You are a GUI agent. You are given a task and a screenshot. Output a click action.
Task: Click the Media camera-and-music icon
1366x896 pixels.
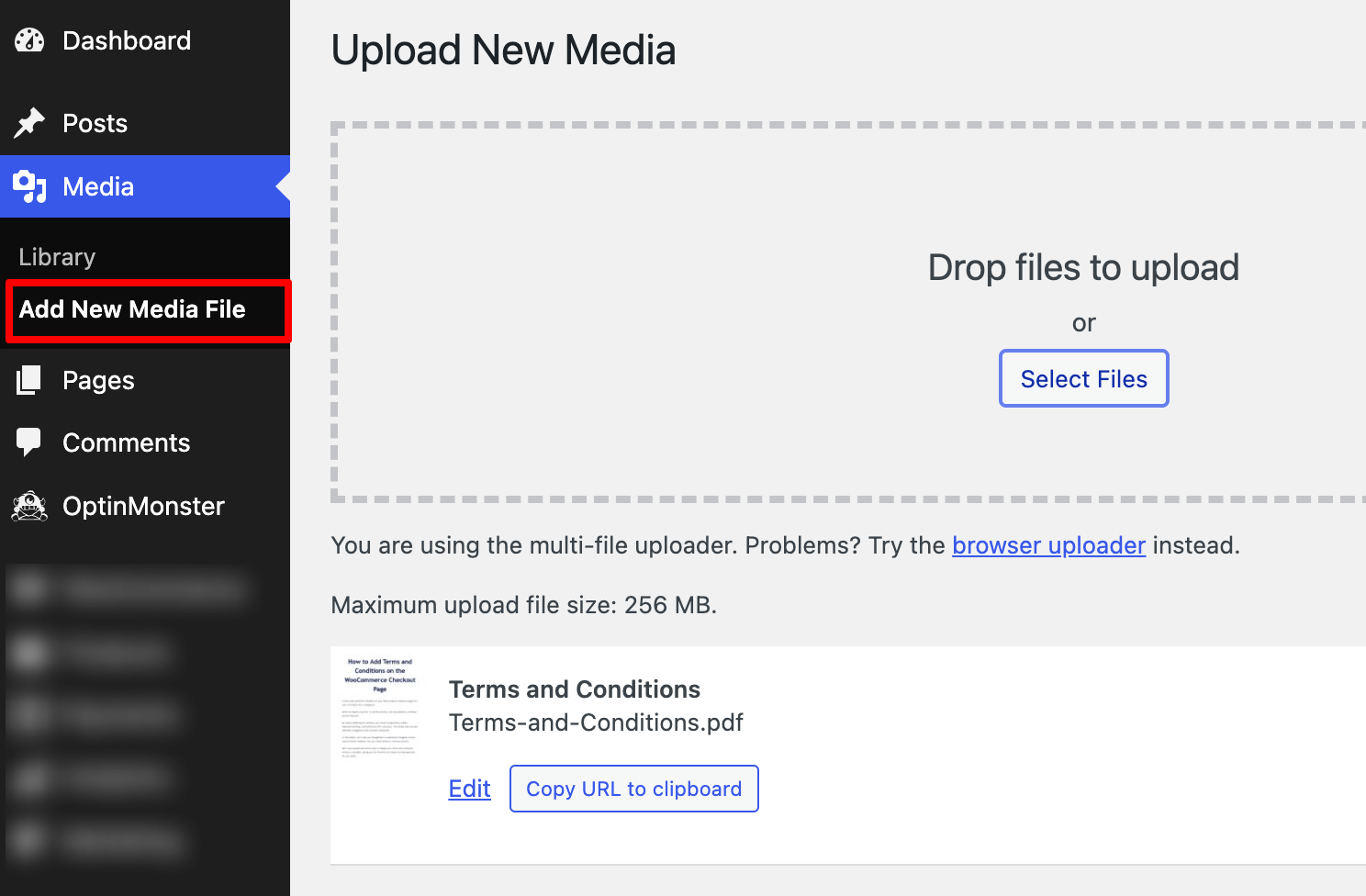[x=29, y=186]
